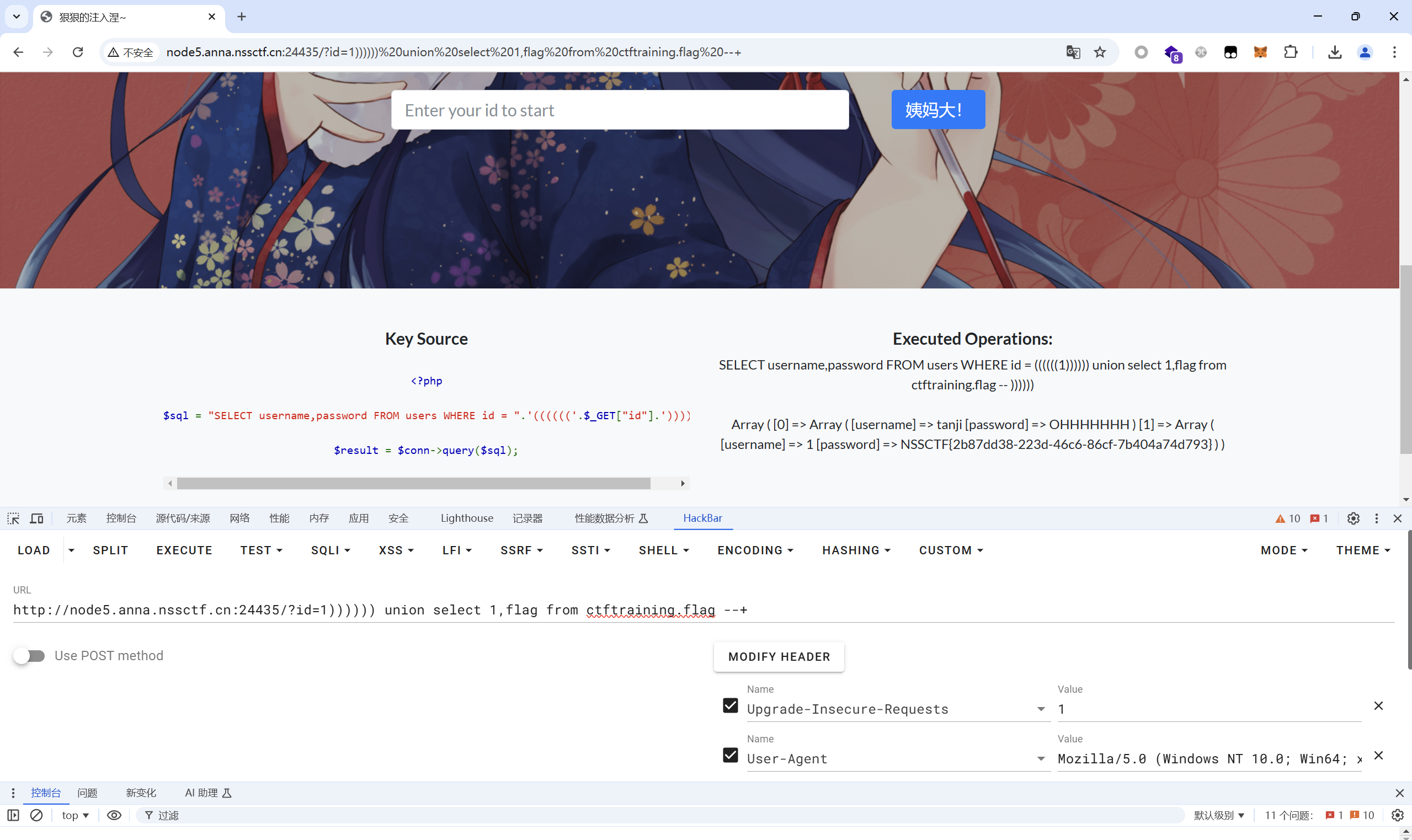The width and height of the screenshot is (1412, 840).
Task: Reload the current page
Action: point(78,52)
